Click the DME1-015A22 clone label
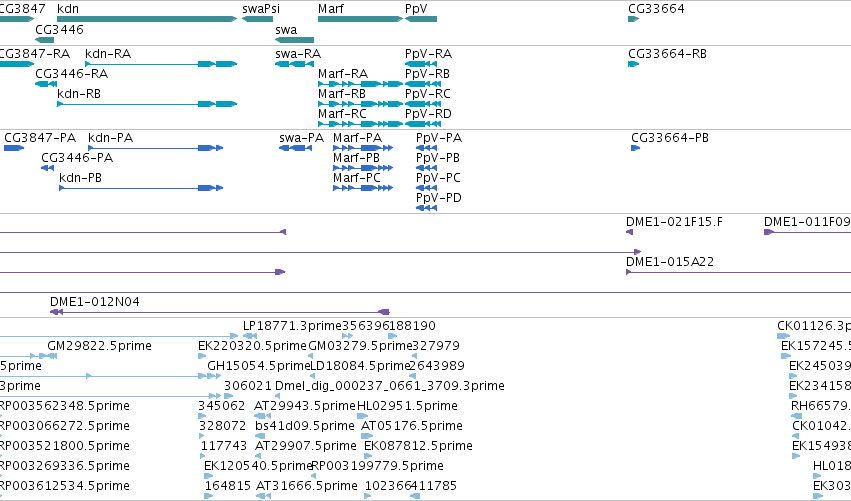Viewport: 851px width, 501px height. click(670, 262)
